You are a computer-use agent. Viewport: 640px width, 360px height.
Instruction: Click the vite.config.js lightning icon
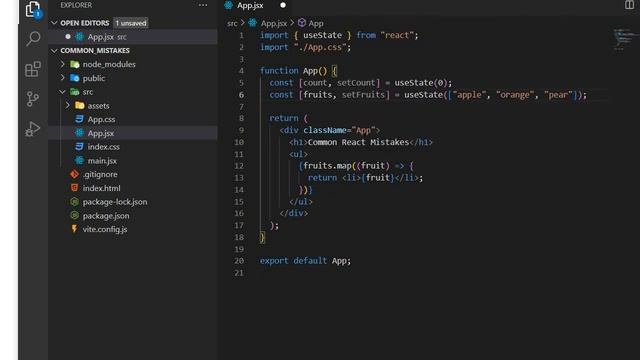click(74, 229)
